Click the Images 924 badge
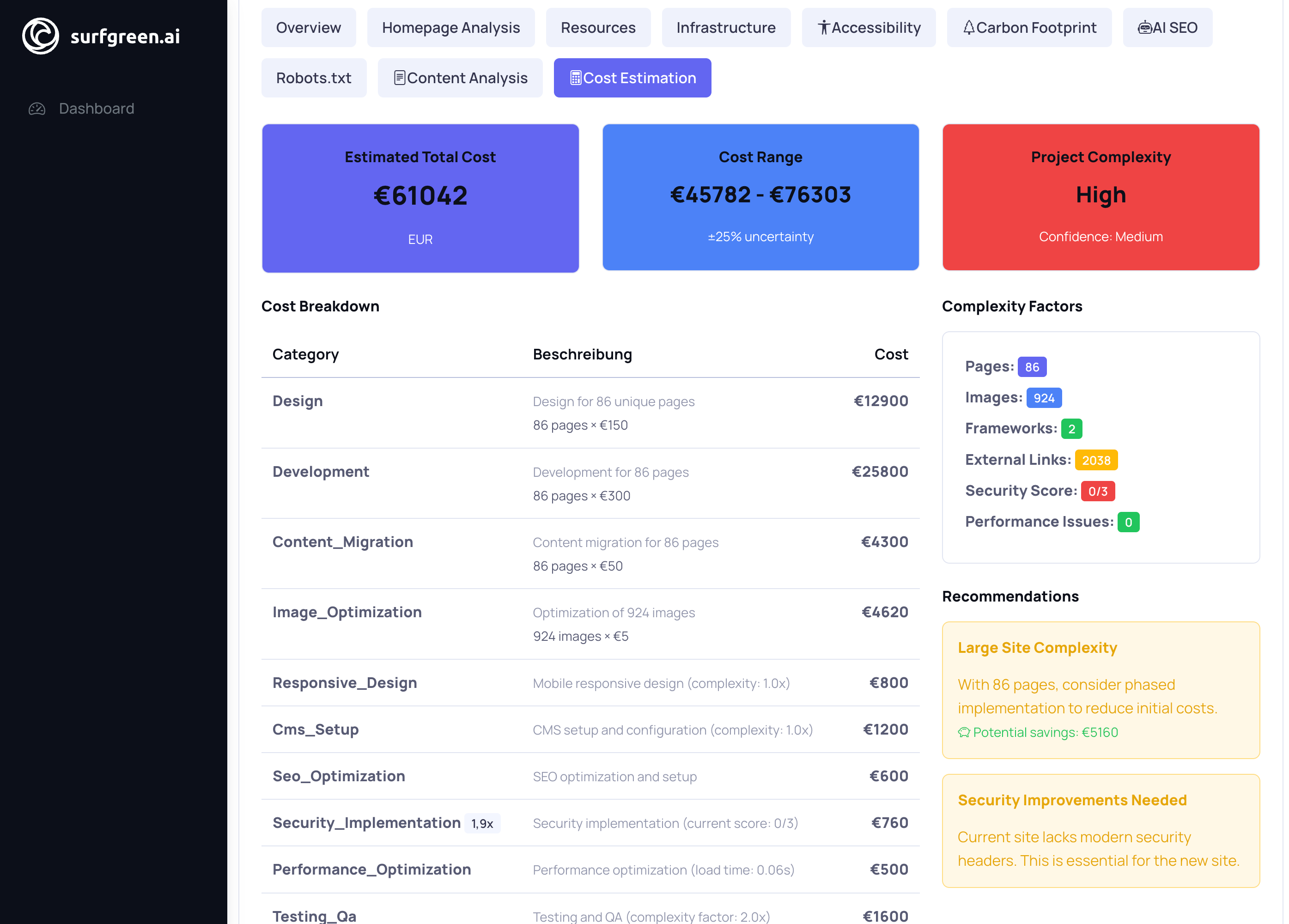 point(1044,398)
